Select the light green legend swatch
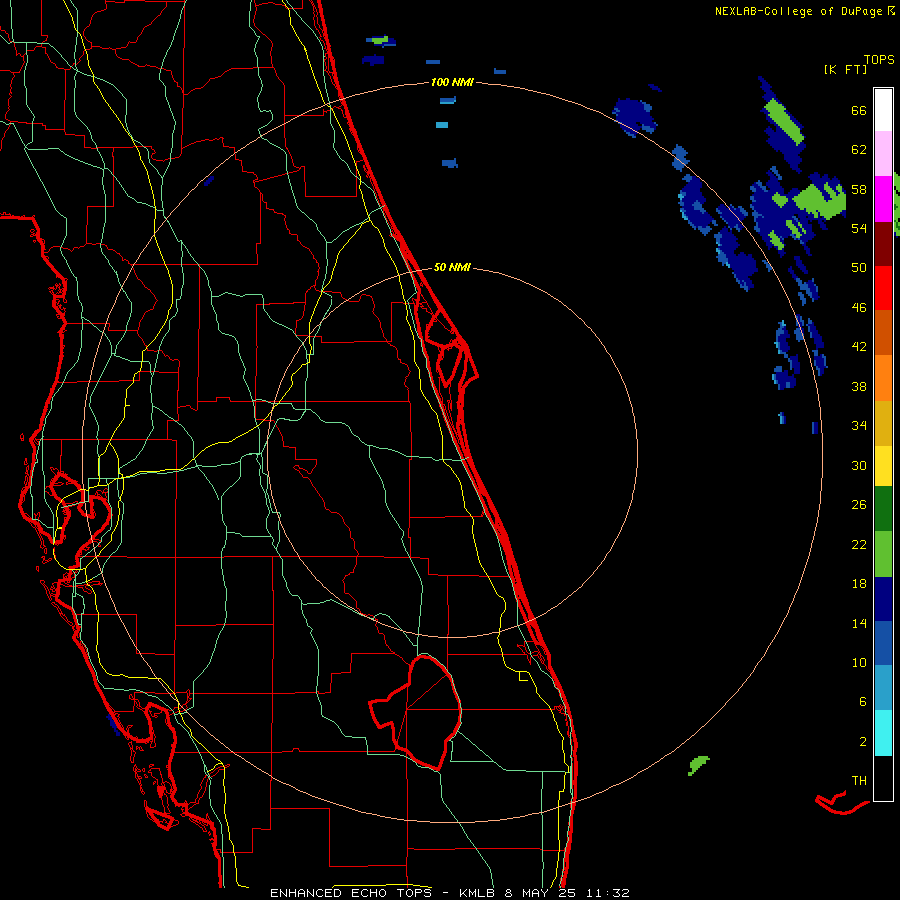The image size is (900, 900). pos(883,554)
